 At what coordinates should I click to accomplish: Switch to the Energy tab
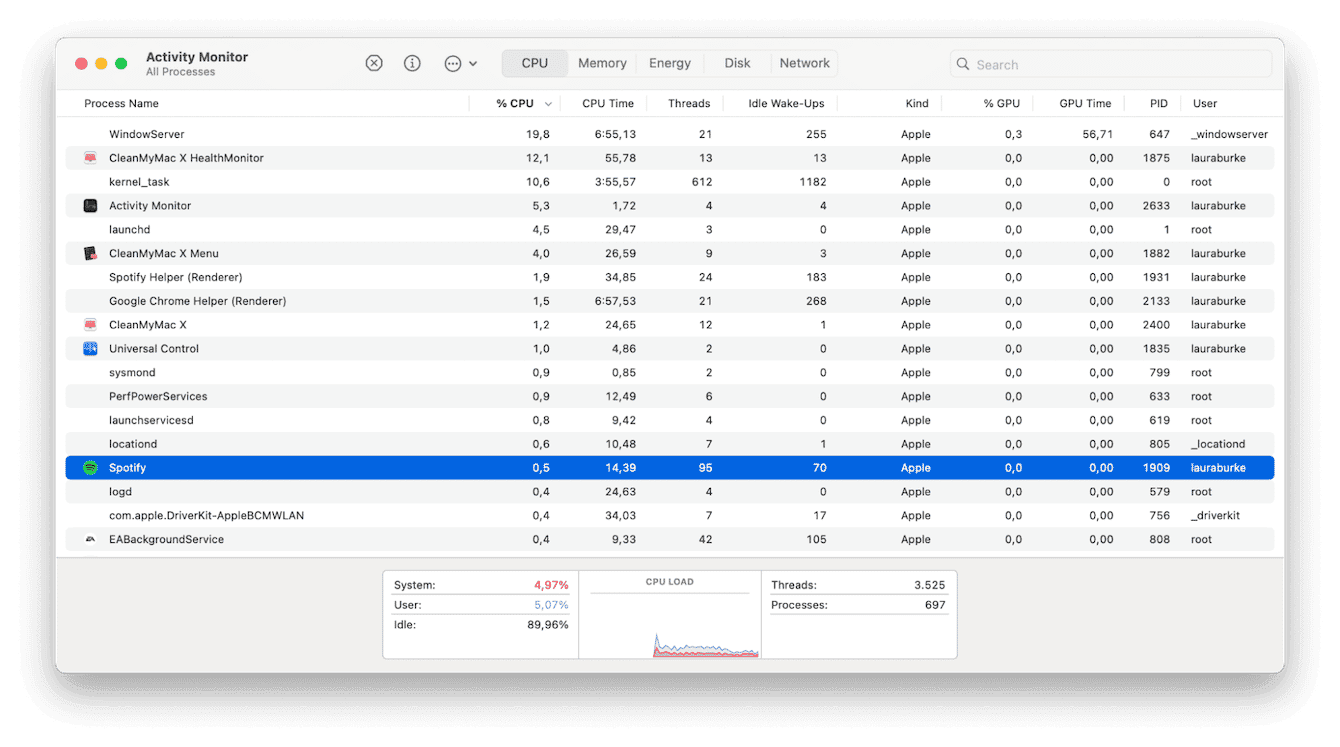[x=669, y=62]
